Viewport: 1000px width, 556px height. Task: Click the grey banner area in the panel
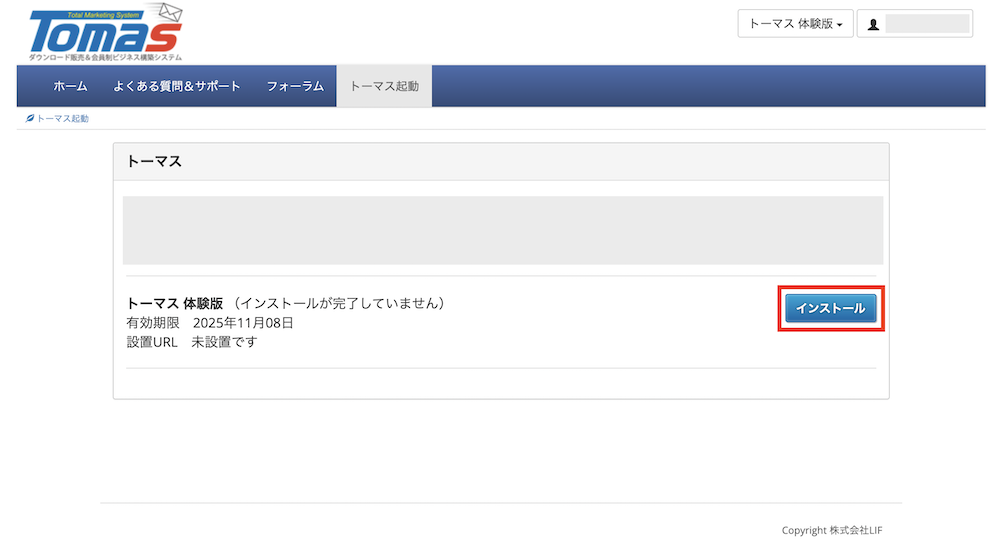click(502, 230)
